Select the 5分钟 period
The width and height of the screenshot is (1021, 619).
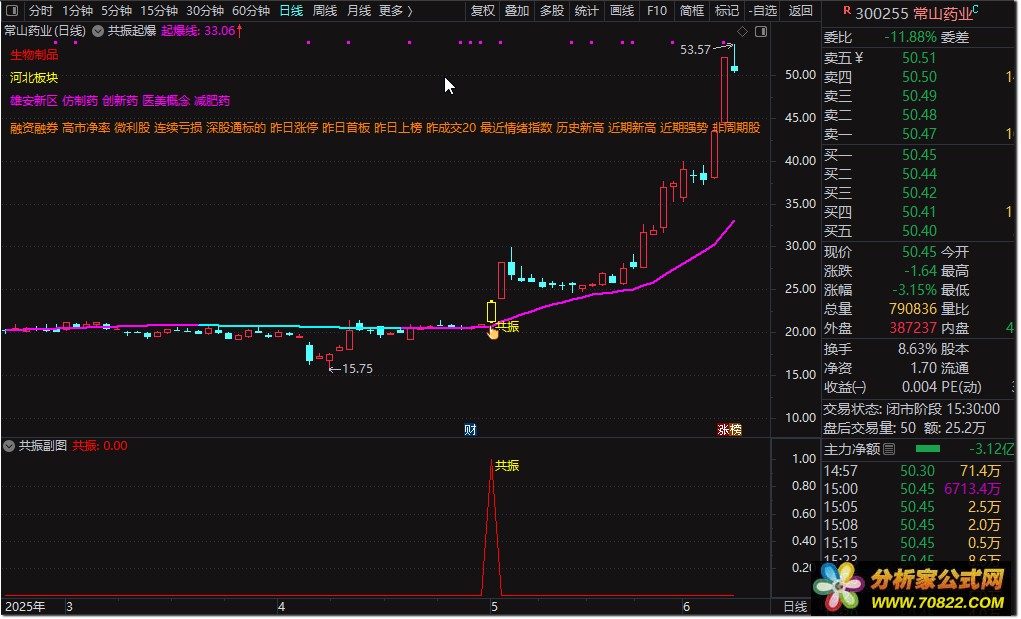pyautogui.click(x=117, y=10)
